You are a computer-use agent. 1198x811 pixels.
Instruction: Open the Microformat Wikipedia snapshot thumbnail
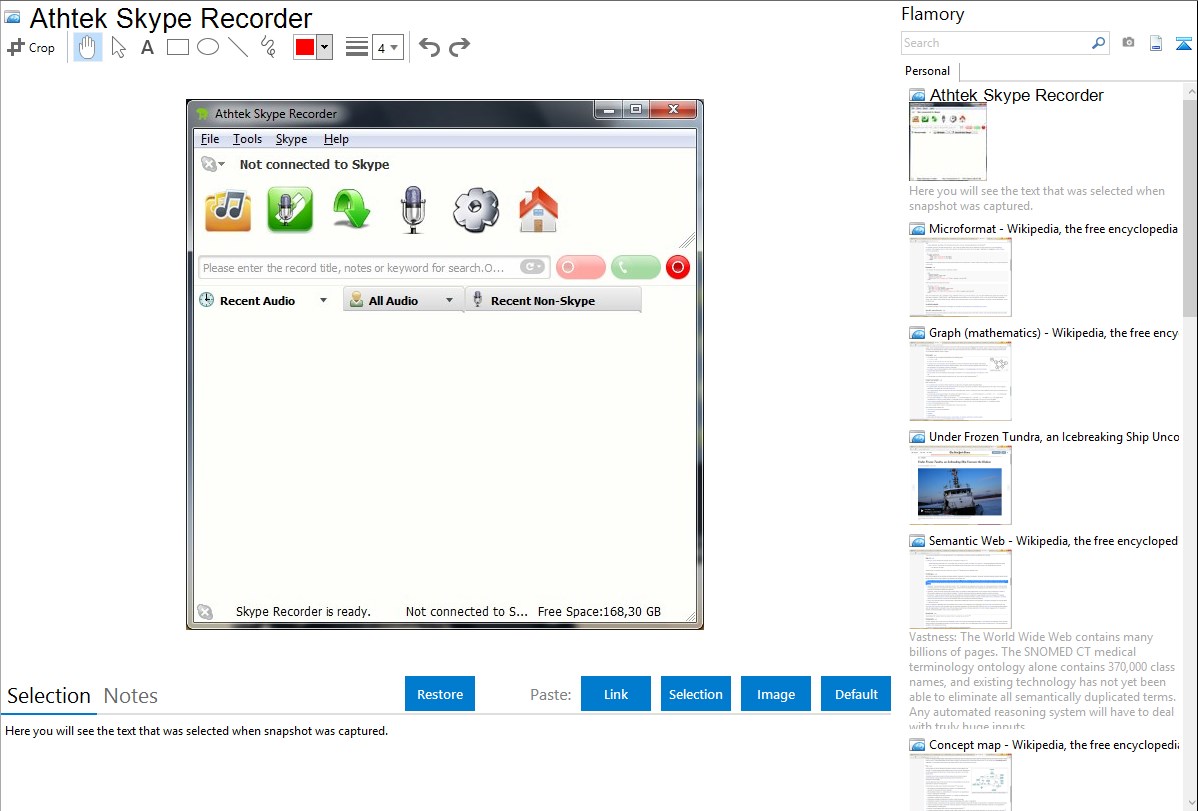(x=960, y=277)
